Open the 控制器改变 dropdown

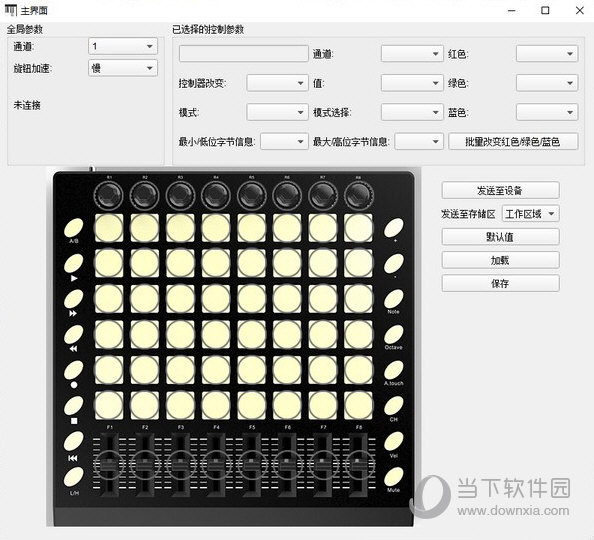(277, 83)
